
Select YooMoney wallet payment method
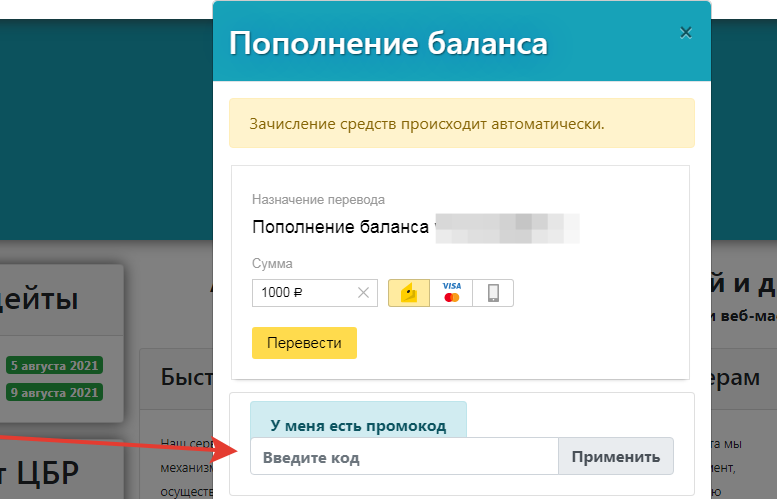click(408, 293)
